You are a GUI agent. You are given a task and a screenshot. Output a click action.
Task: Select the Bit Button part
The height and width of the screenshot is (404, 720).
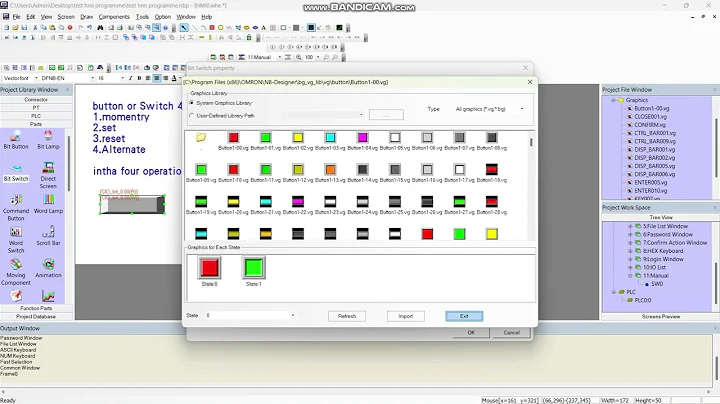click(16, 140)
